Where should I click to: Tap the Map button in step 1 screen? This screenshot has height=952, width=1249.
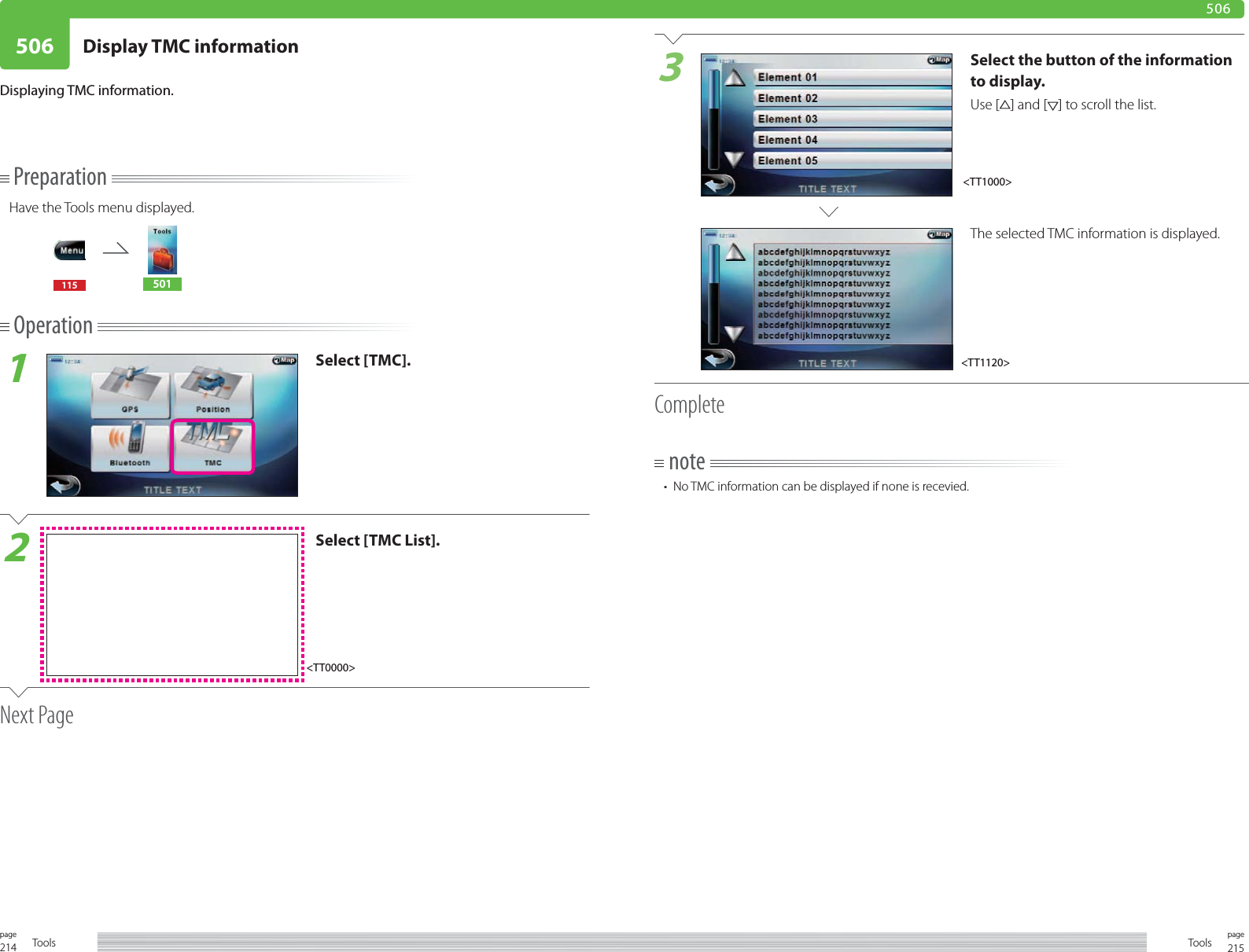pos(284,361)
